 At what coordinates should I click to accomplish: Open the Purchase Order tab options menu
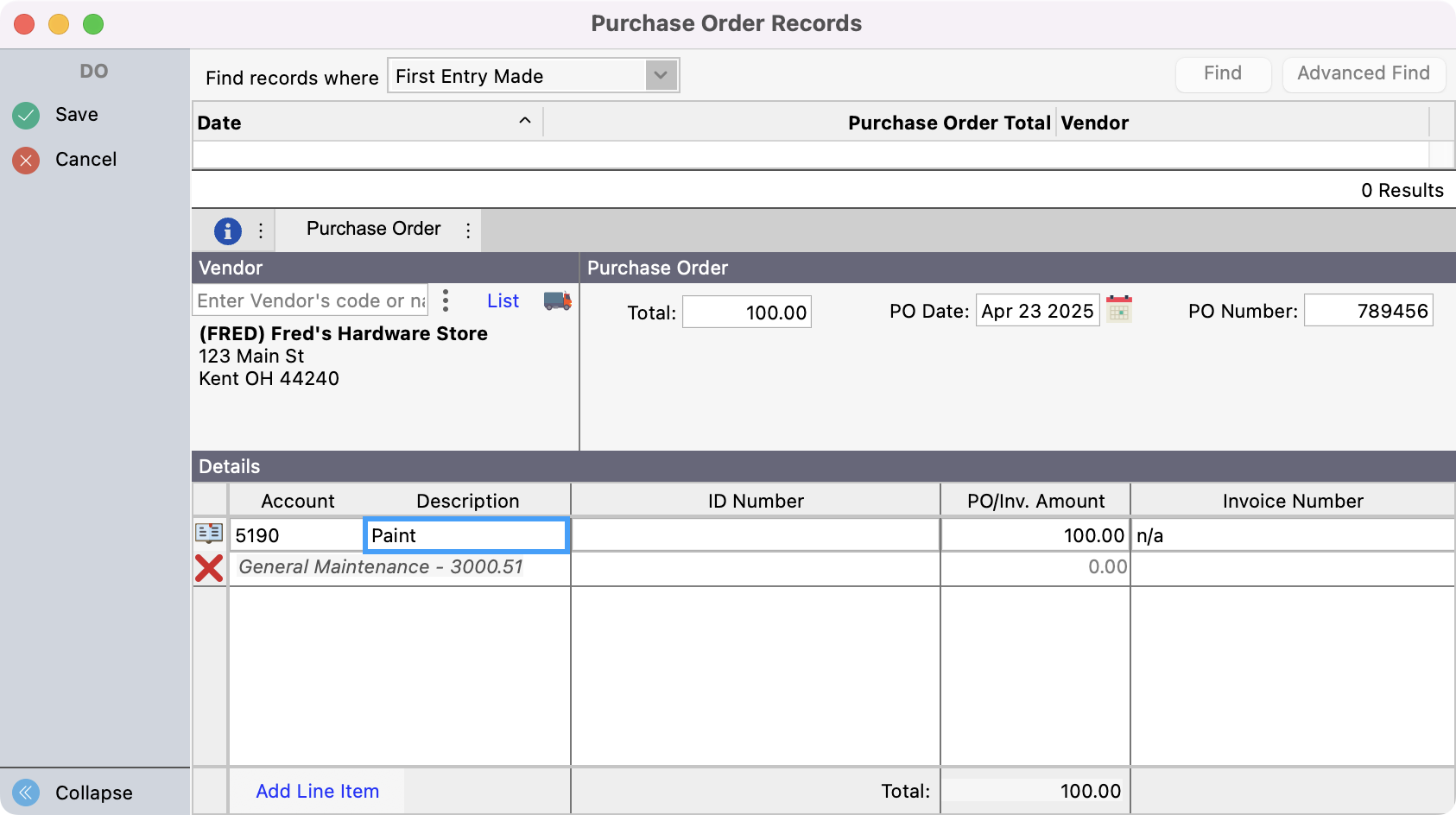click(468, 231)
